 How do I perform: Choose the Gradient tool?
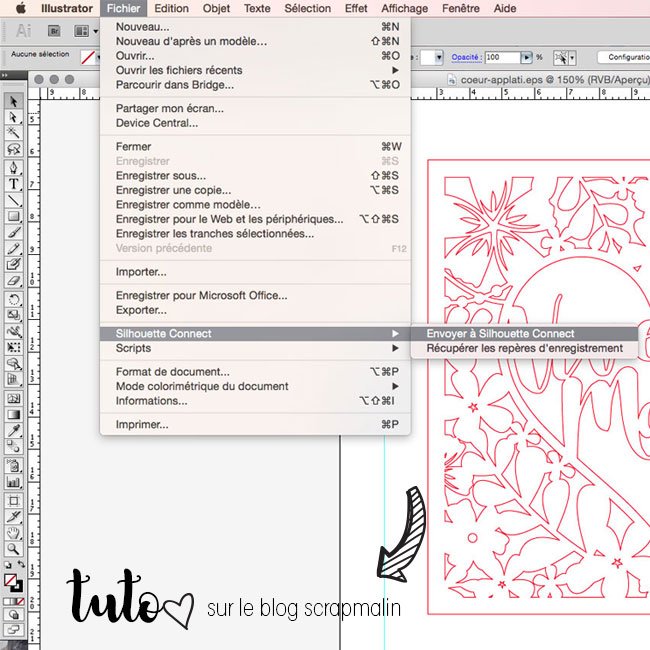pyautogui.click(x=13, y=414)
